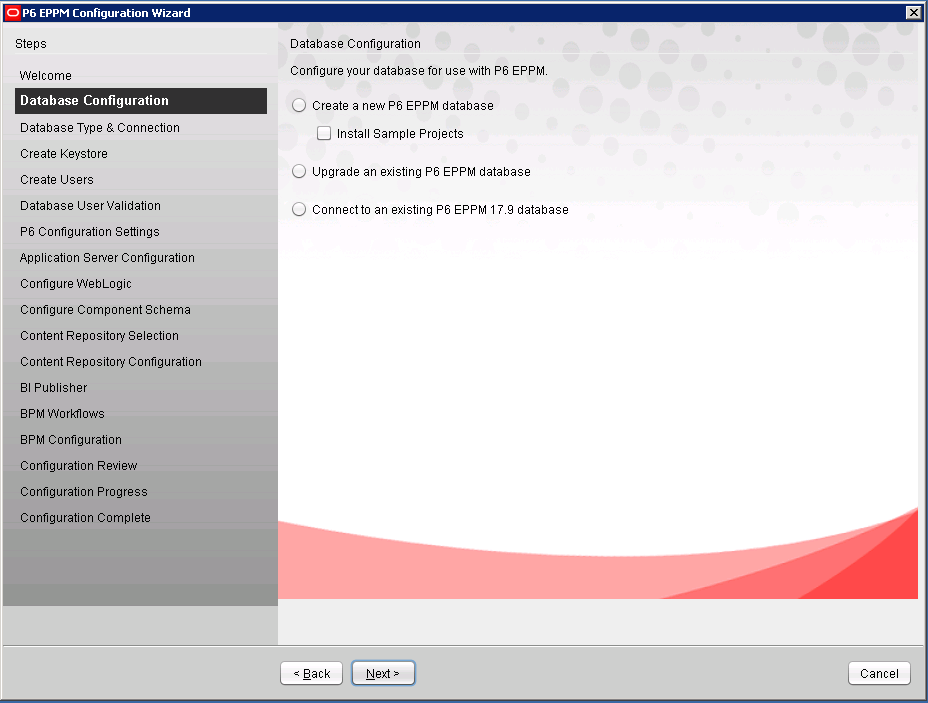Close the P6 EPPM Configuration Wizard window
The height and width of the screenshot is (703, 928).
[913, 12]
